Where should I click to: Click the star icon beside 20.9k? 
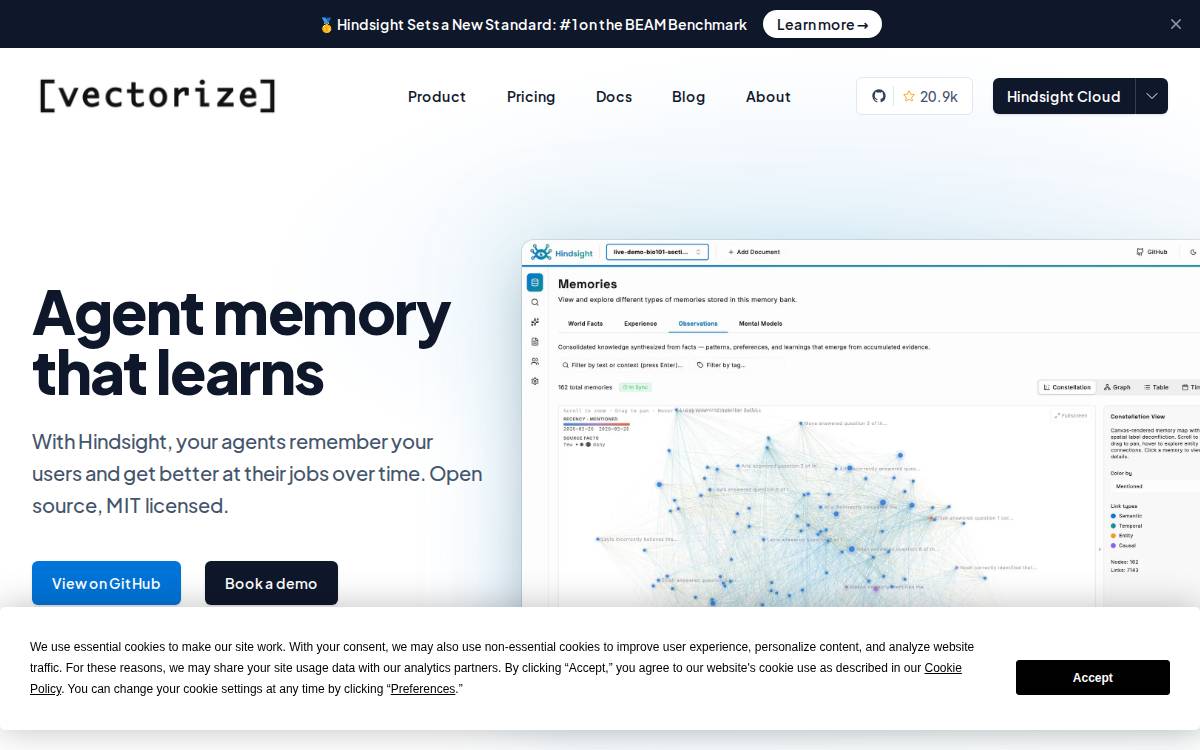909,96
